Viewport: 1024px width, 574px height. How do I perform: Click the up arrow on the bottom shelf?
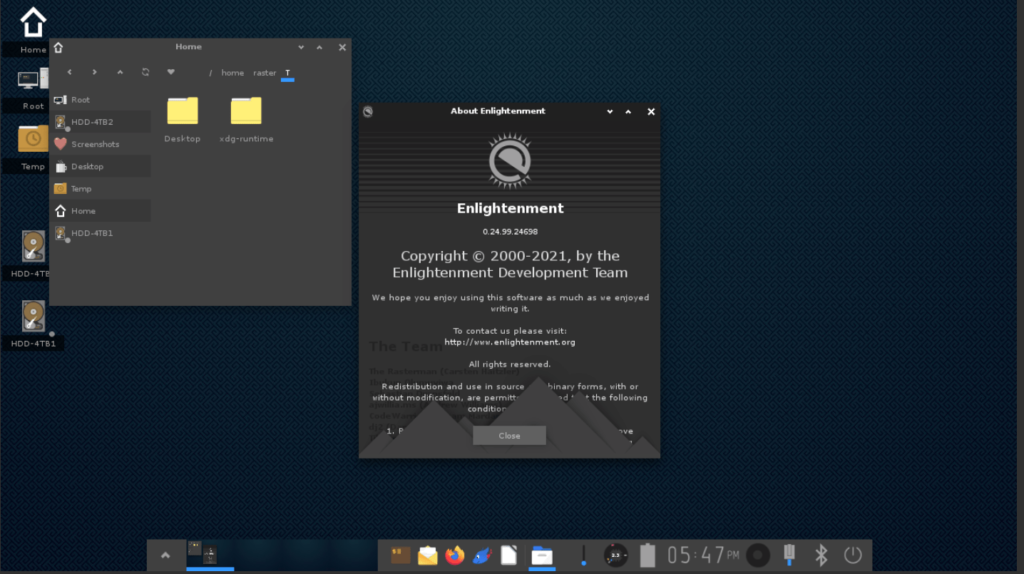165,555
